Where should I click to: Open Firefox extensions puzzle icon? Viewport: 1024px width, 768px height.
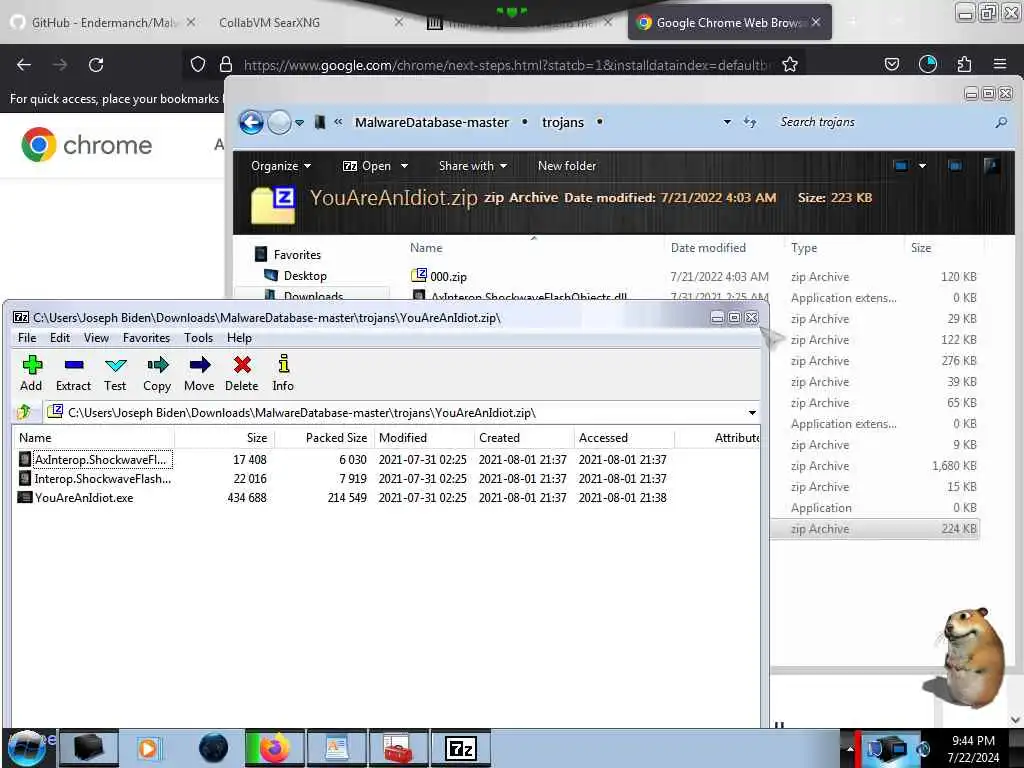click(964, 64)
